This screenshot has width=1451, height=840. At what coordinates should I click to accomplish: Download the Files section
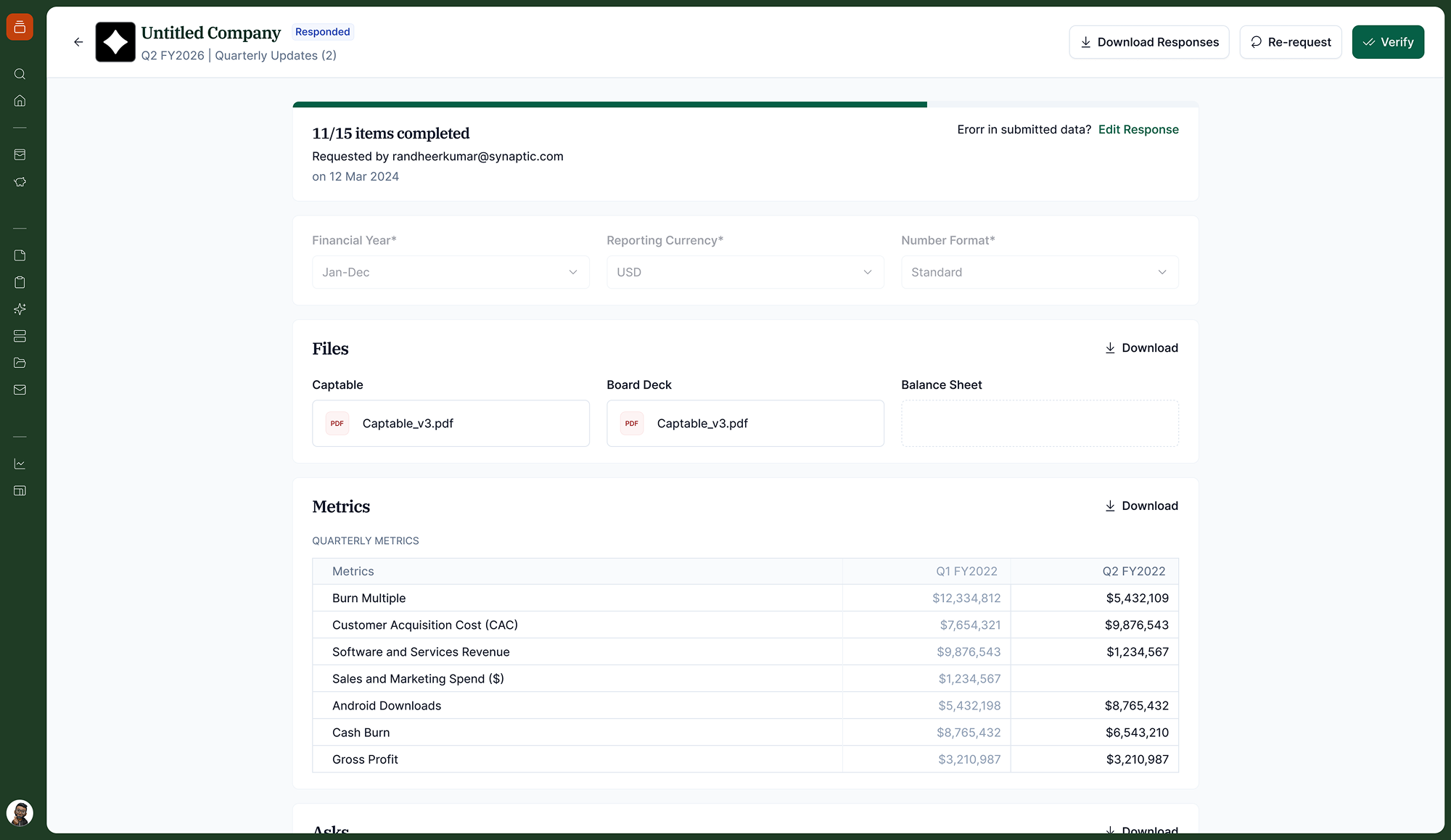coord(1141,348)
